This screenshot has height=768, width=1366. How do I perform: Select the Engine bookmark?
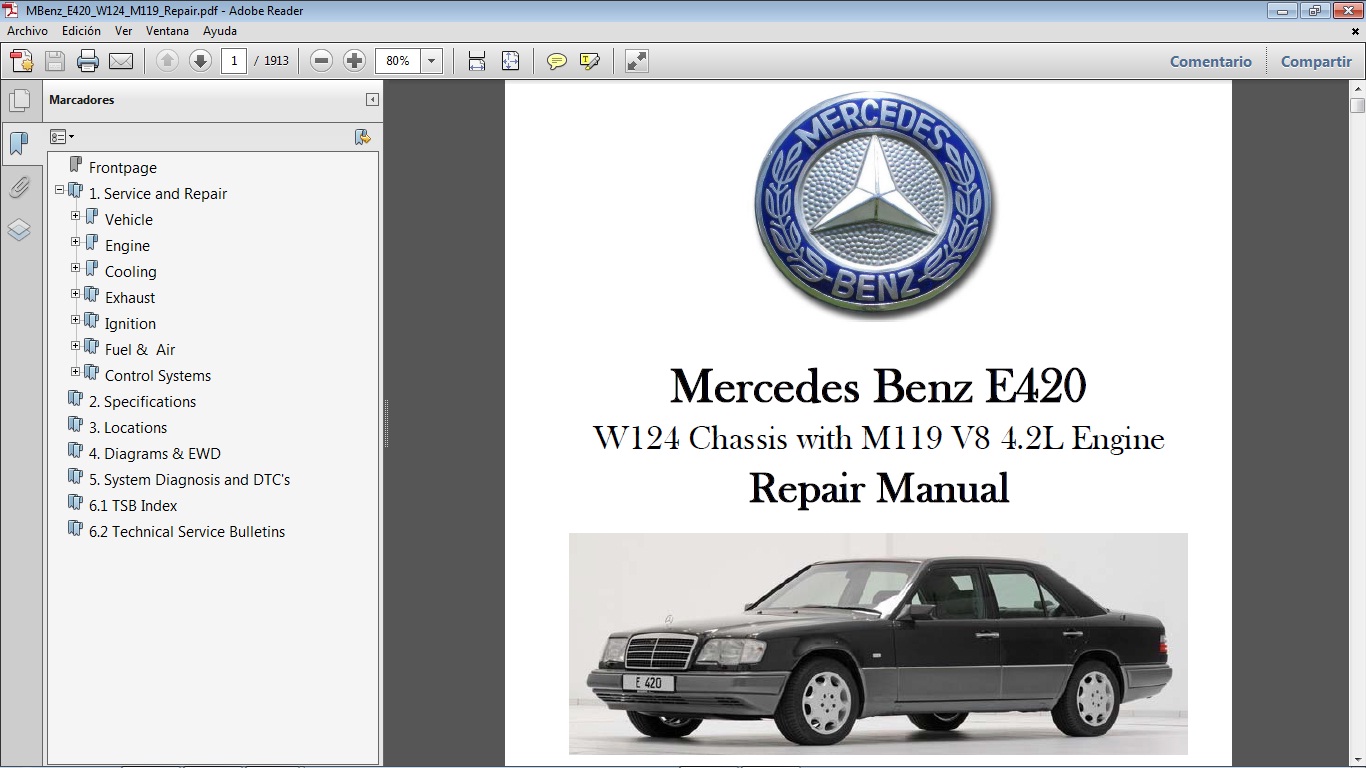pyautogui.click(x=127, y=246)
